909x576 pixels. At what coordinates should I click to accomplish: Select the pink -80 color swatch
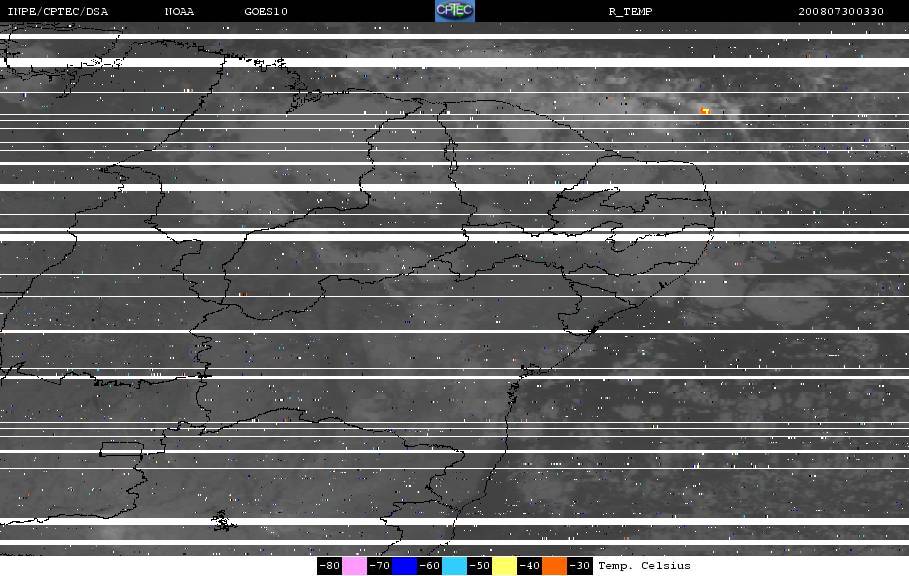pyautogui.click(x=354, y=566)
